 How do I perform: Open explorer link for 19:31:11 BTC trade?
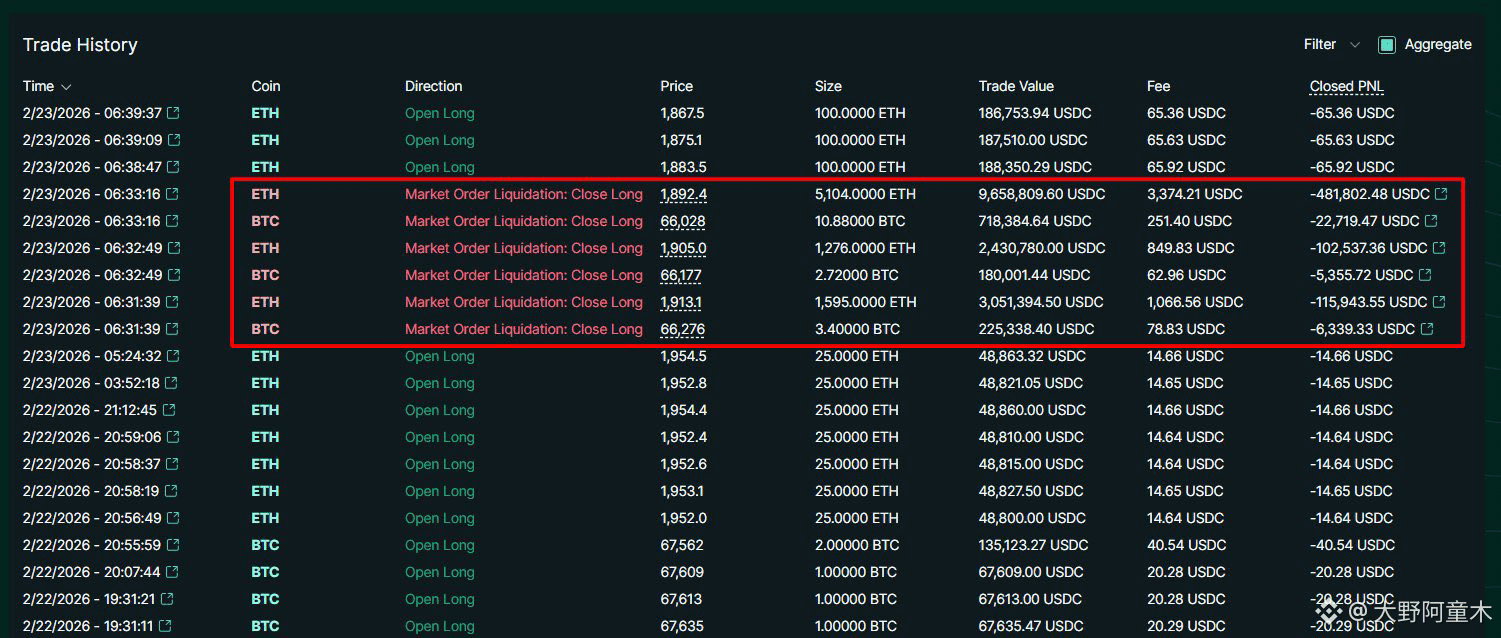[166, 626]
